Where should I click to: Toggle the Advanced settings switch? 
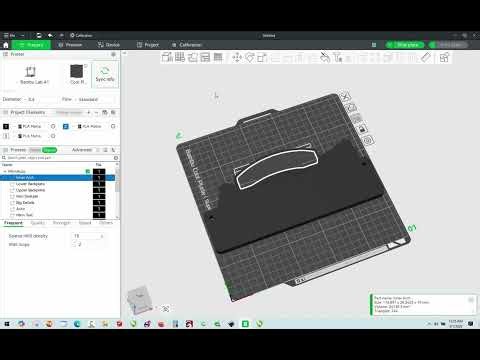pyautogui.click(x=98, y=150)
